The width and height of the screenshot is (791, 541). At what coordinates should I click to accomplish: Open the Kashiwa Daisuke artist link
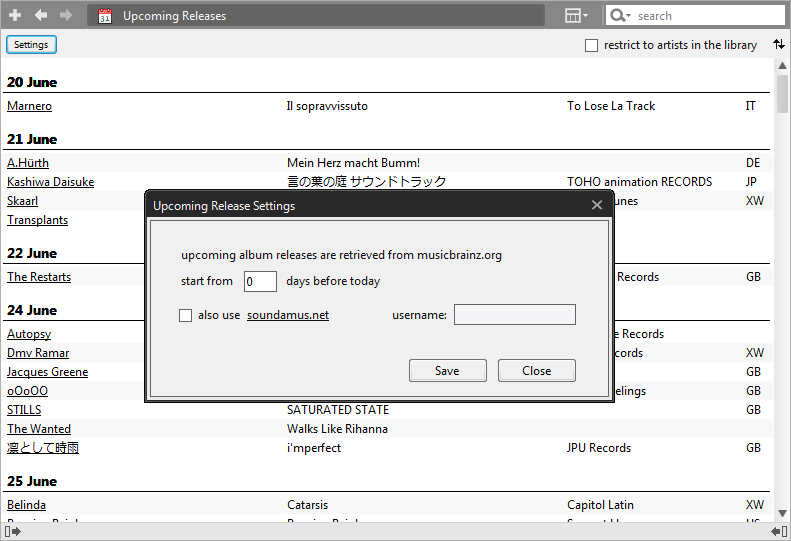pos(50,182)
